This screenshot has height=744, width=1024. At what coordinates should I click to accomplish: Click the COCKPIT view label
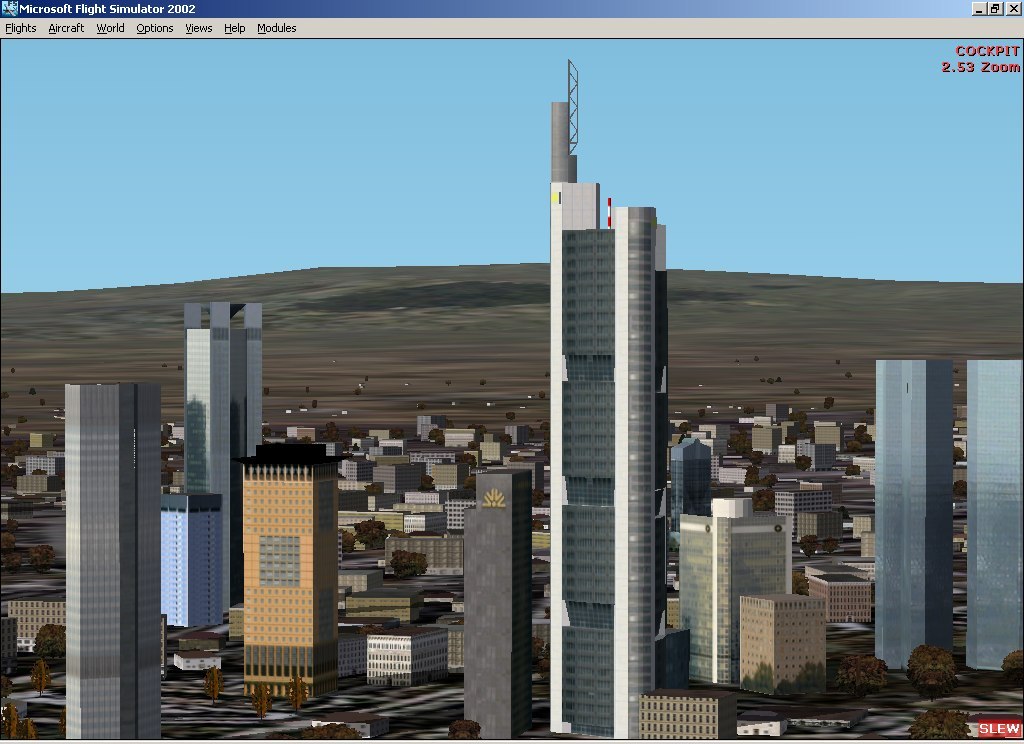(987, 51)
